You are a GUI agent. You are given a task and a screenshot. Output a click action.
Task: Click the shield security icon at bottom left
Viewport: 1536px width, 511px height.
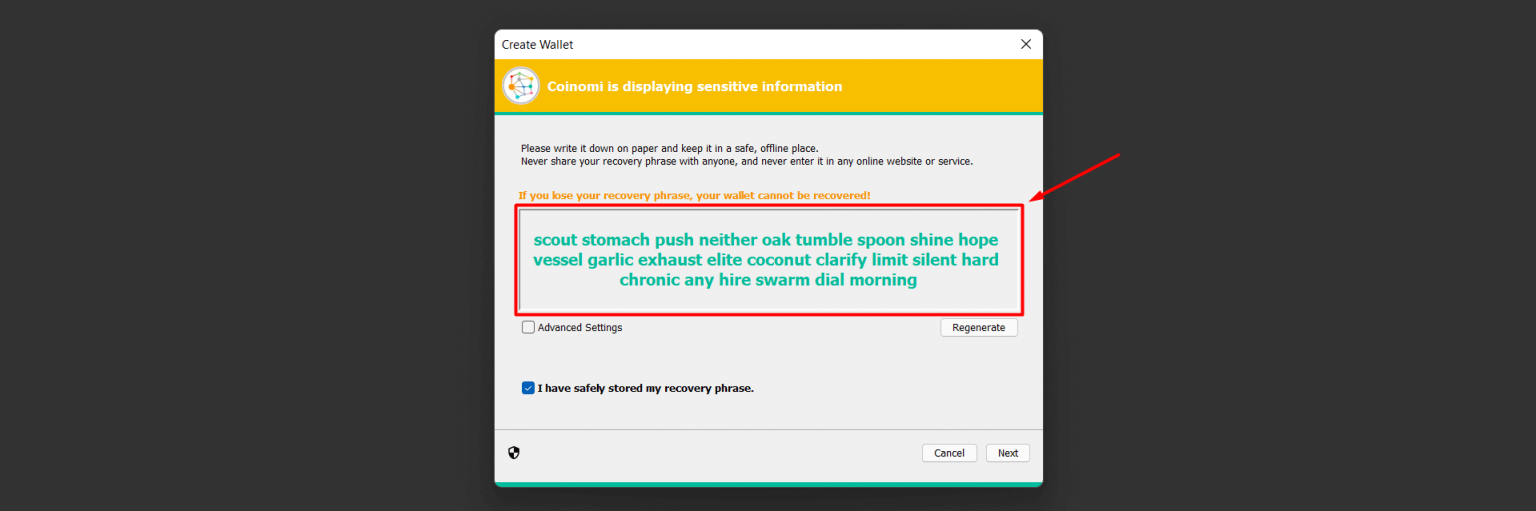pos(514,453)
